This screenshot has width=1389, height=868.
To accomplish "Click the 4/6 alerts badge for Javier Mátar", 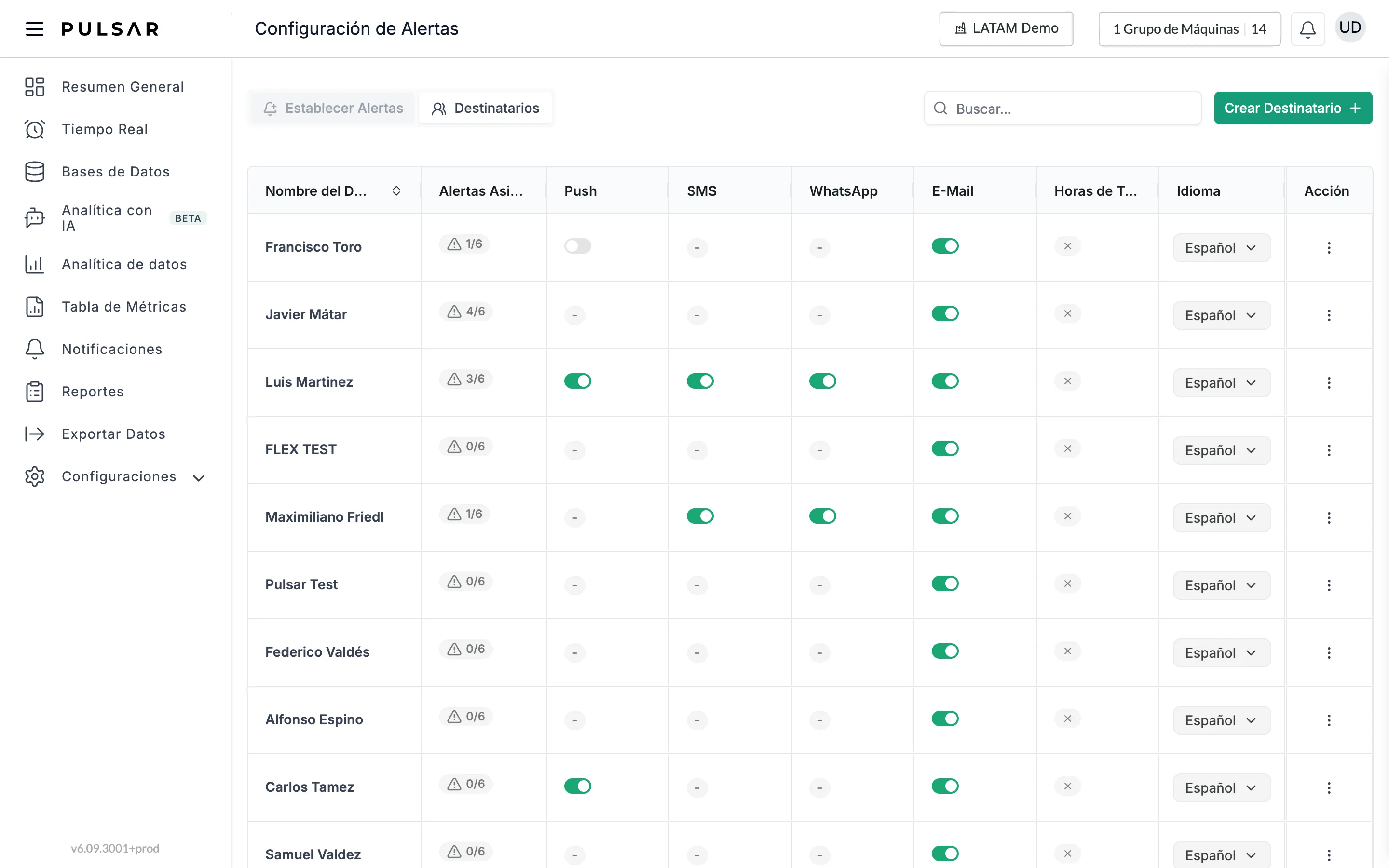I will pyautogui.click(x=465, y=311).
